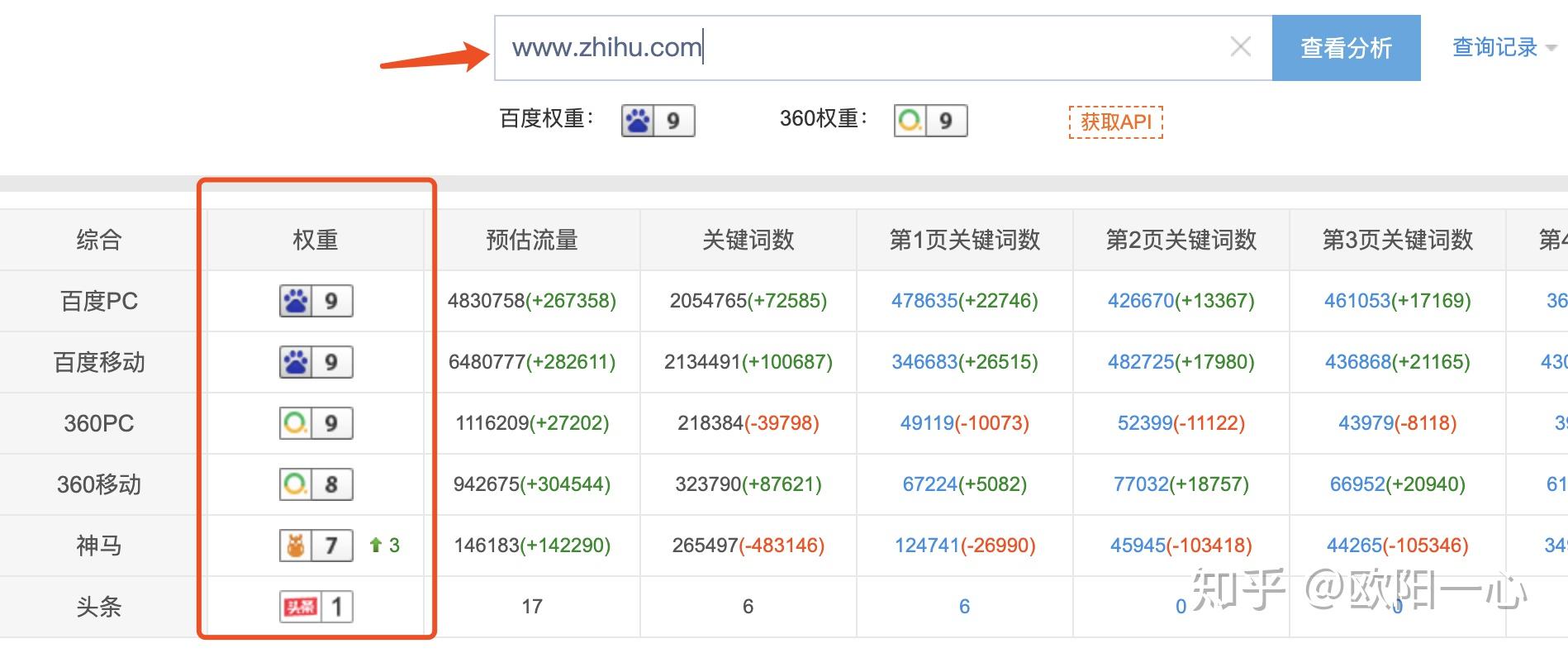Open 360PC third-page keywords 43979
This screenshot has width=1568, height=653.
pos(1366,423)
